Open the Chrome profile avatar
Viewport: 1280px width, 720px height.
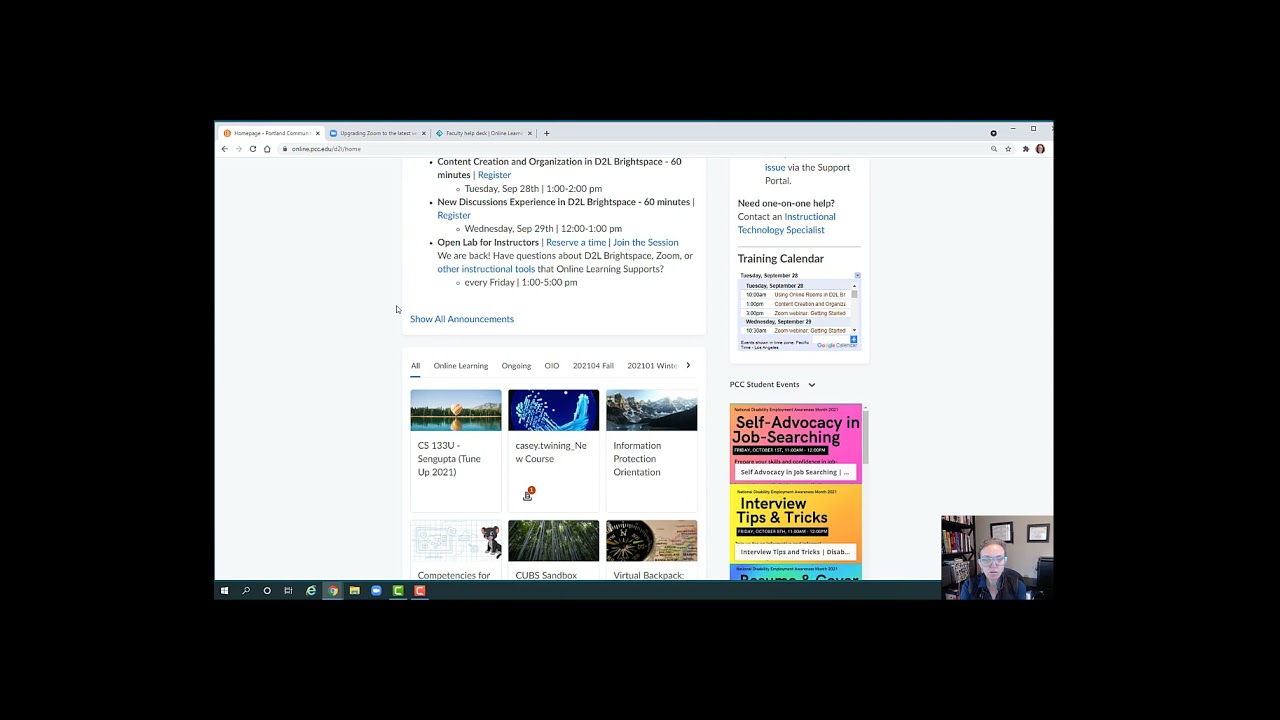point(1040,149)
